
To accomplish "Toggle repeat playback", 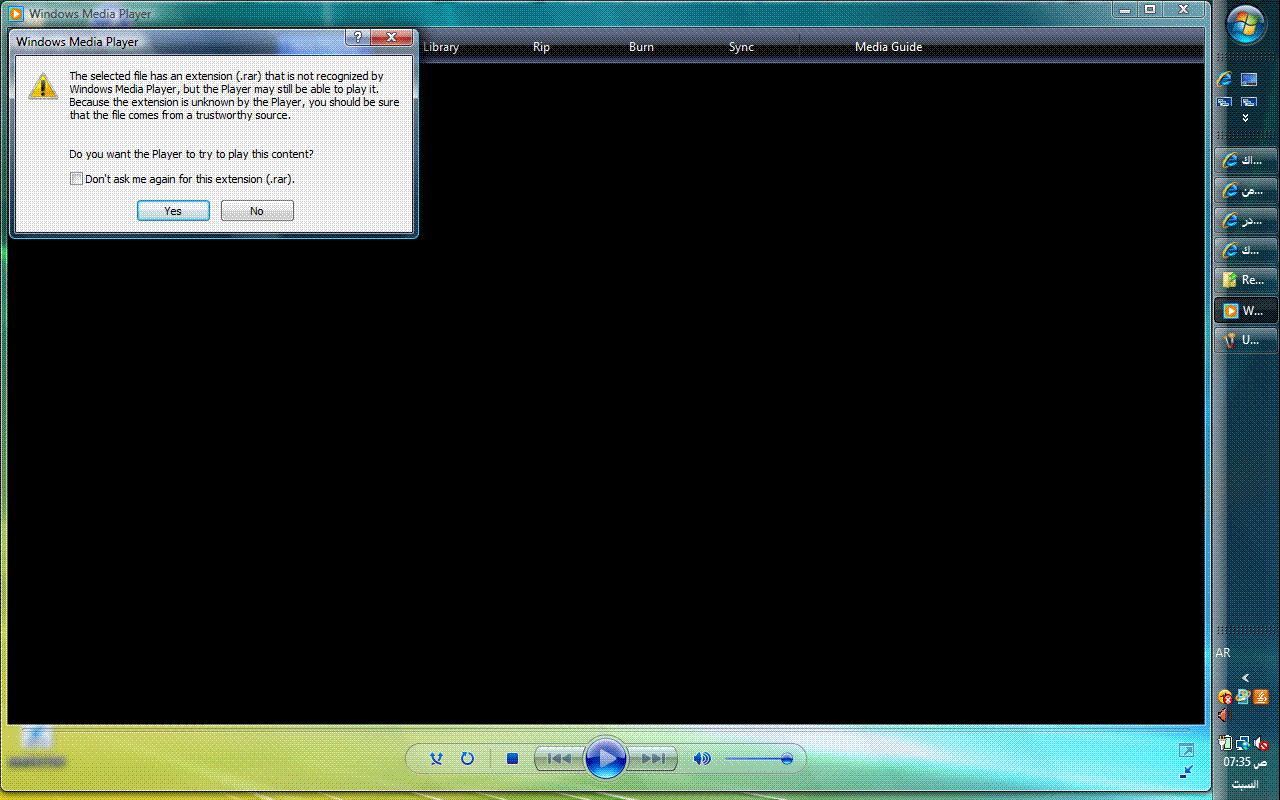I will coord(467,759).
